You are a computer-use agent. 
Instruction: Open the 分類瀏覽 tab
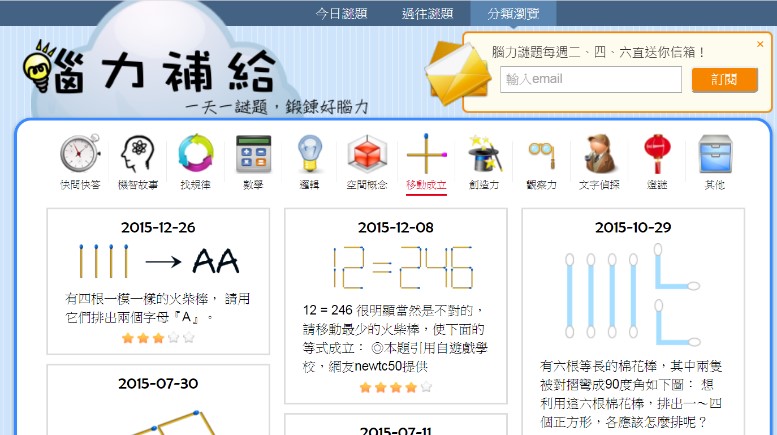click(x=513, y=13)
